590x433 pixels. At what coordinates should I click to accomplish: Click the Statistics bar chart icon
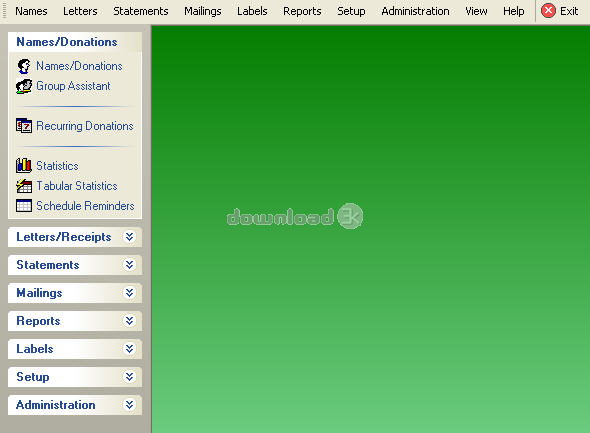[x=24, y=166]
